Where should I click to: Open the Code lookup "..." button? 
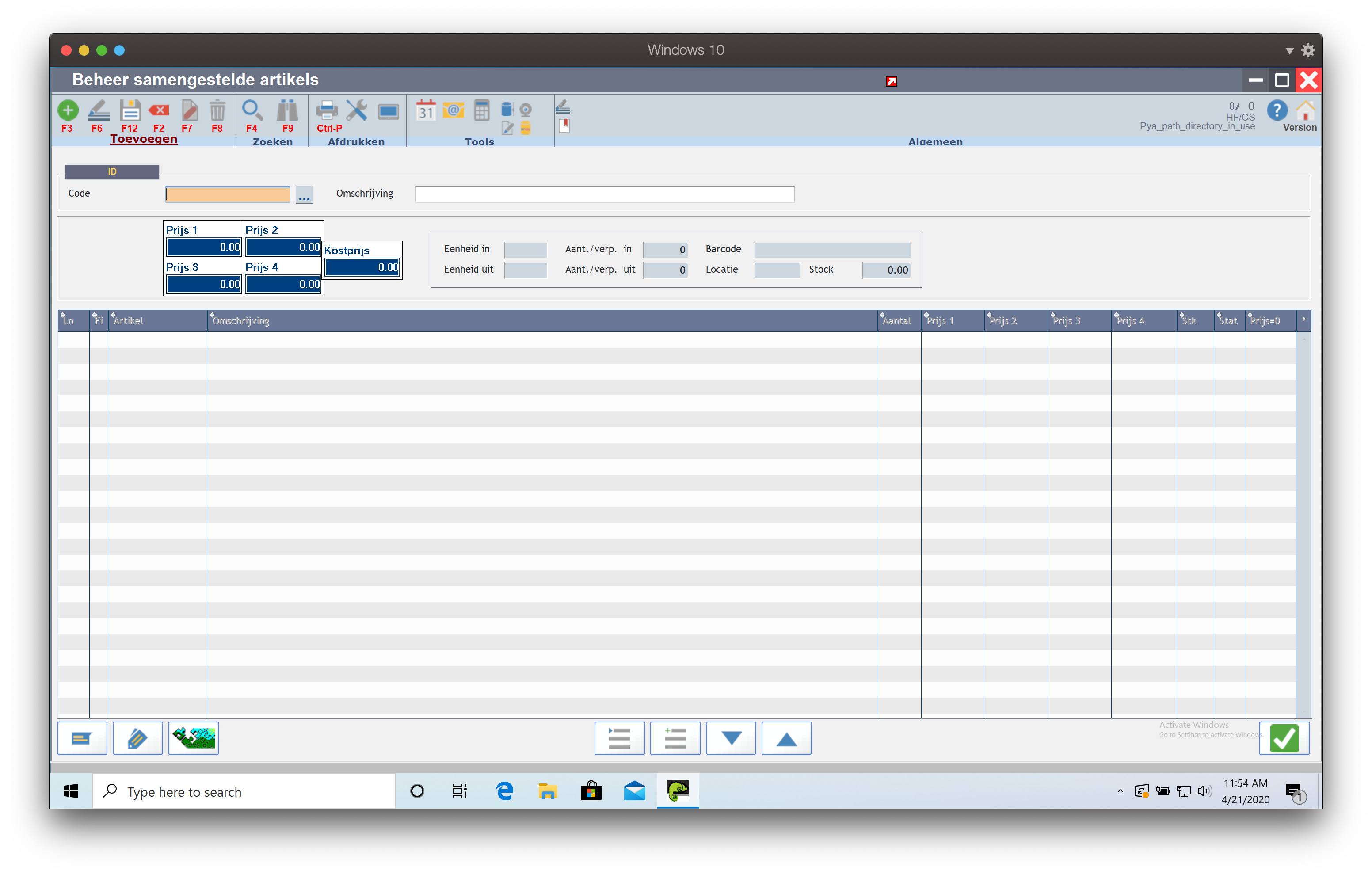(304, 195)
